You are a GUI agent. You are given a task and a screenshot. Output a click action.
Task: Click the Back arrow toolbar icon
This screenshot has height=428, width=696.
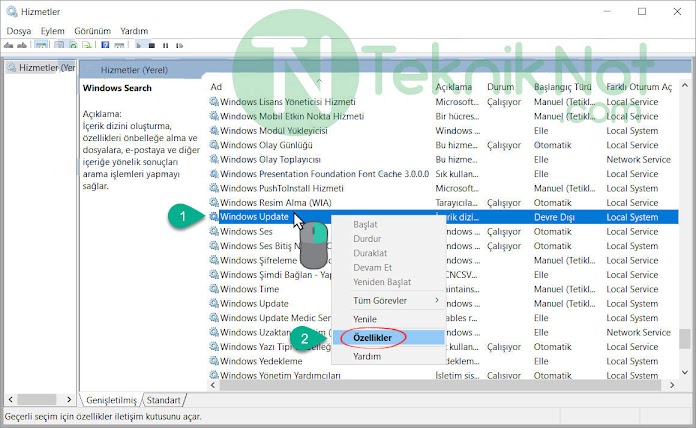click(x=8, y=45)
